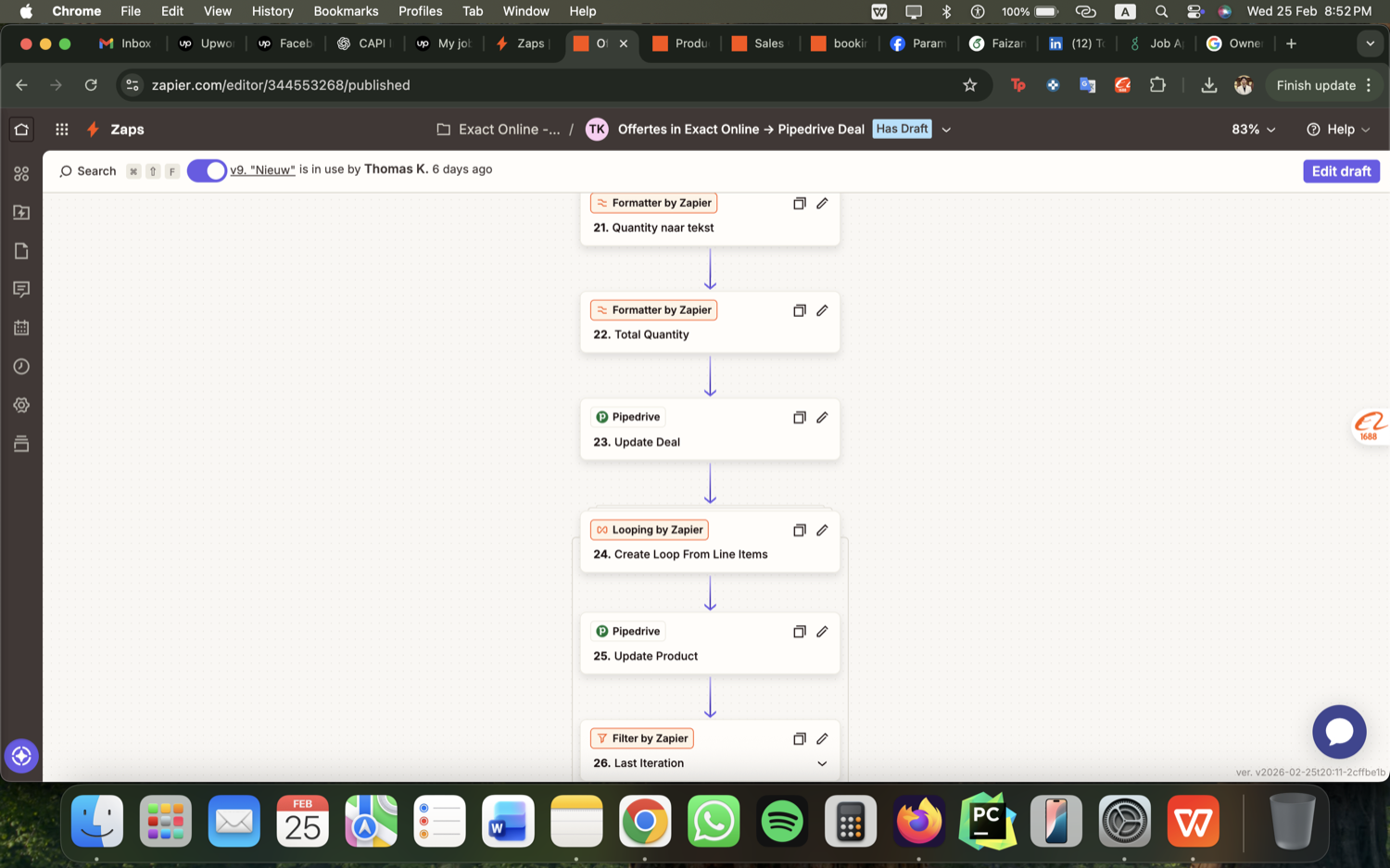This screenshot has height=868, width=1390.
Task: Open the Bookmarks menu
Action: click(346, 11)
